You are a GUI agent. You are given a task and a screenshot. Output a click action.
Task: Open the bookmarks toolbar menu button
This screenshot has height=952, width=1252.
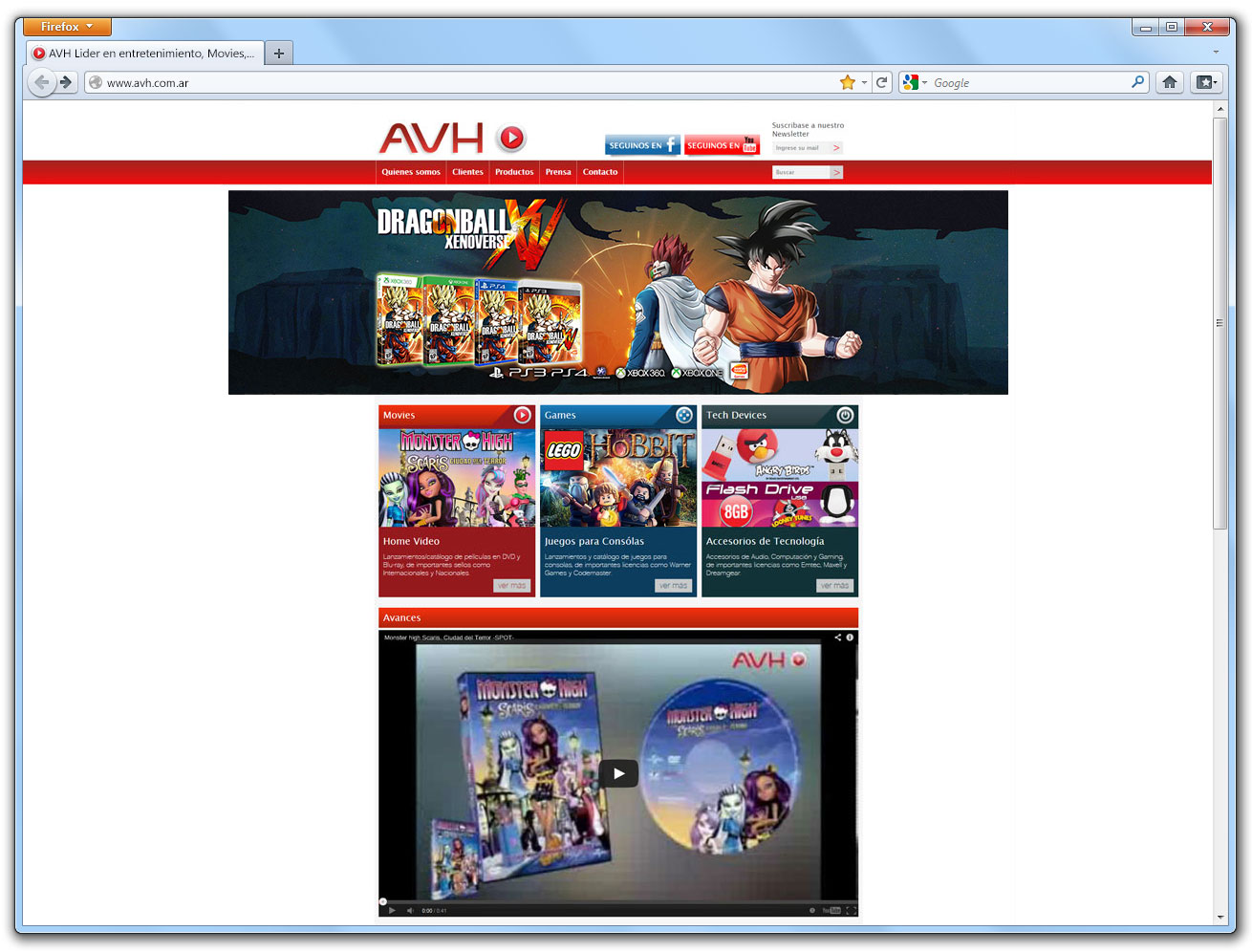[1206, 82]
